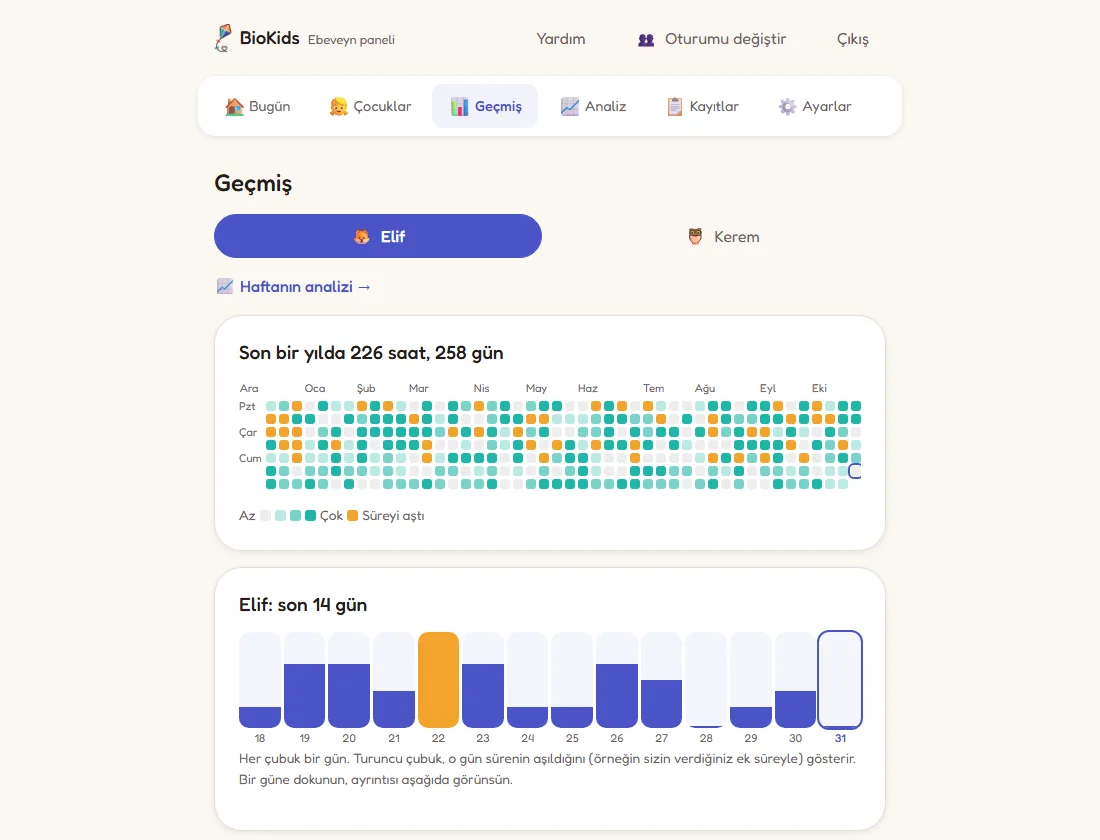The image size is (1100, 840).
Task: Click Çıkış to log out
Action: point(852,39)
